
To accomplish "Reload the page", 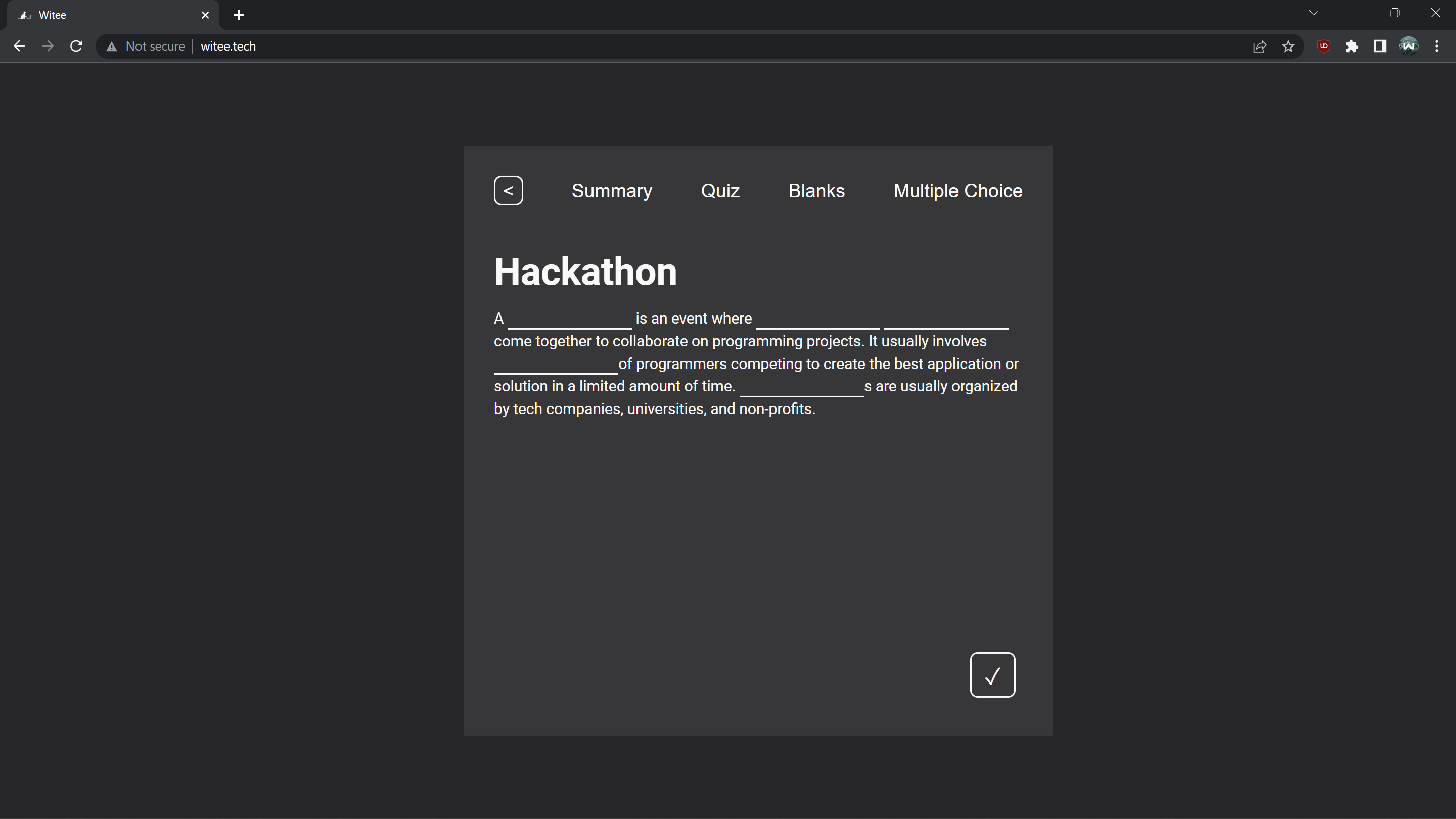I will [76, 47].
